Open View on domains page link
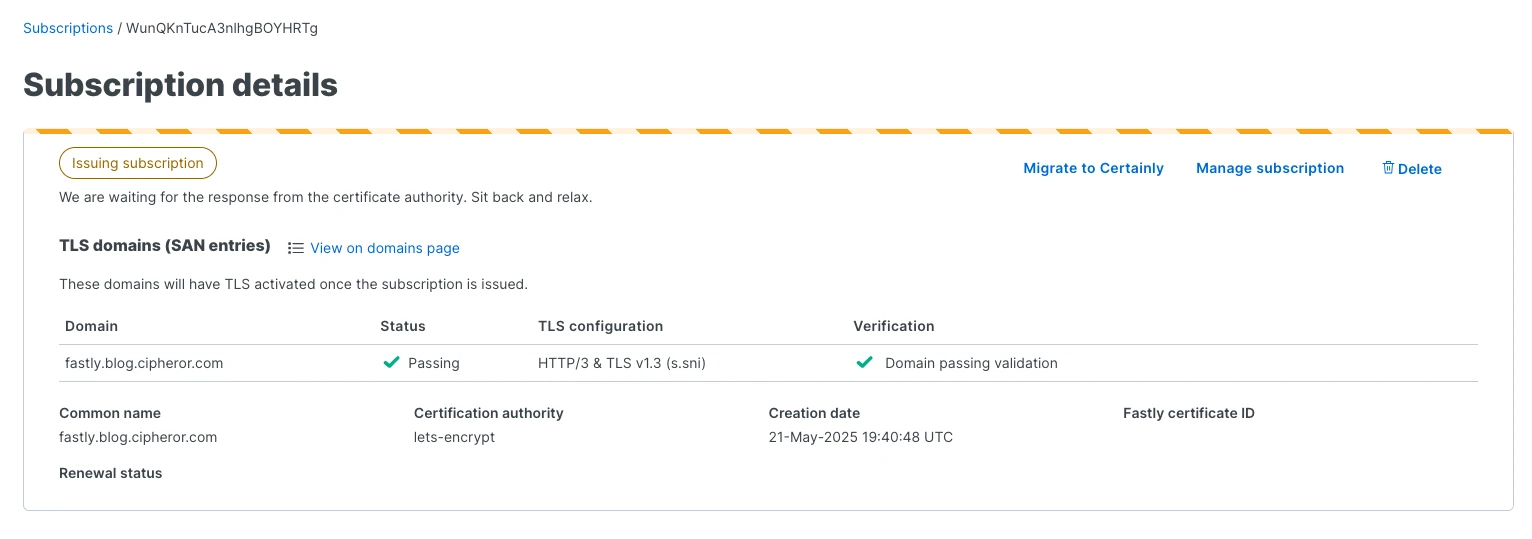This screenshot has width=1532, height=539. 385,248
